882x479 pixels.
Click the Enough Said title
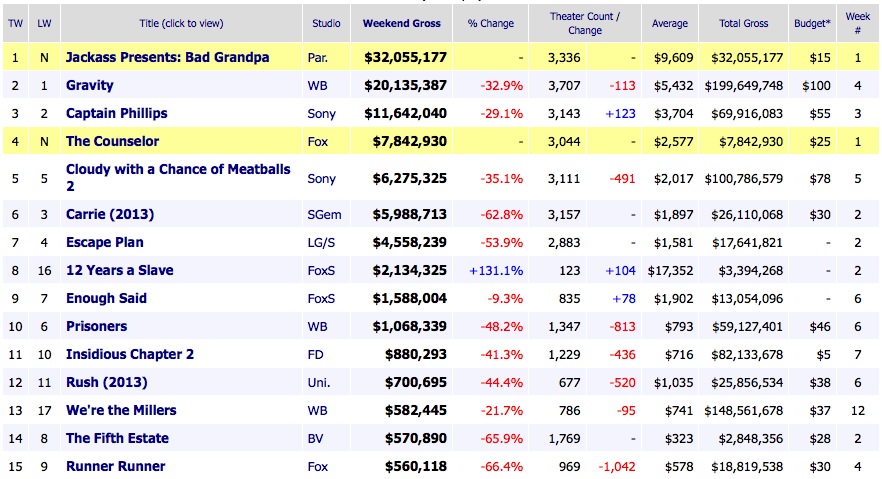pos(107,298)
